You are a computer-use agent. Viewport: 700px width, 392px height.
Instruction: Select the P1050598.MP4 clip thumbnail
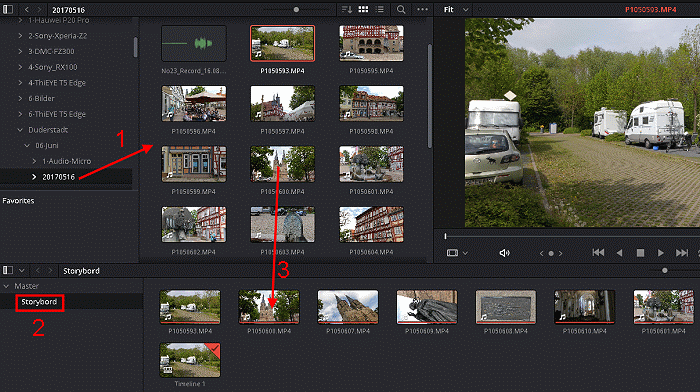371,104
